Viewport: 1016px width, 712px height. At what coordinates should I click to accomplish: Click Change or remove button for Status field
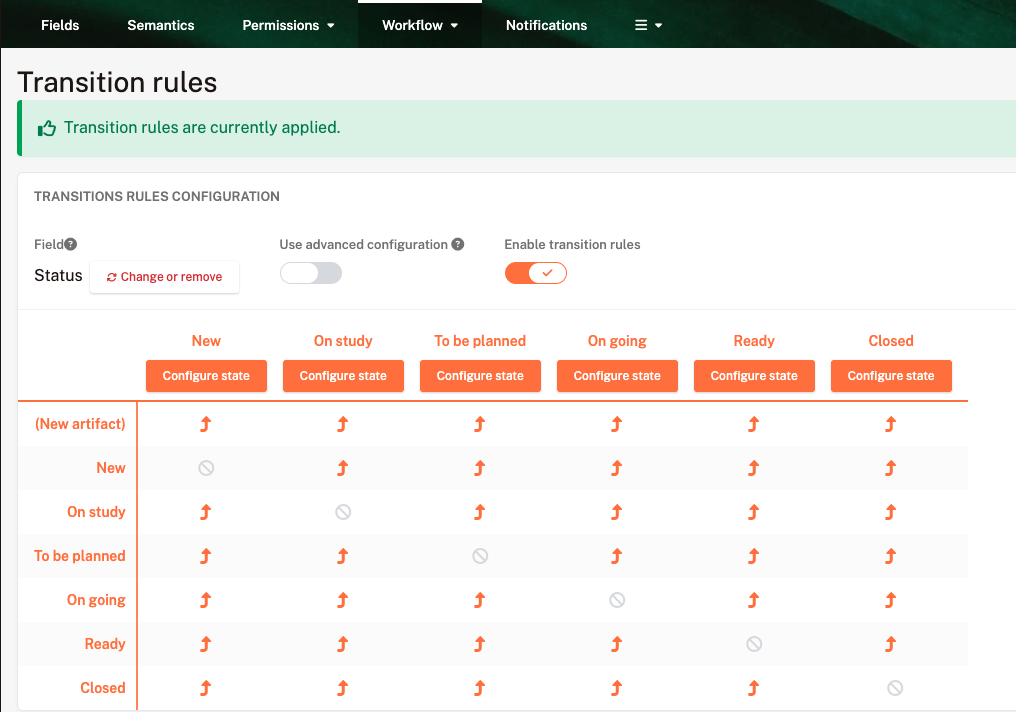click(165, 277)
